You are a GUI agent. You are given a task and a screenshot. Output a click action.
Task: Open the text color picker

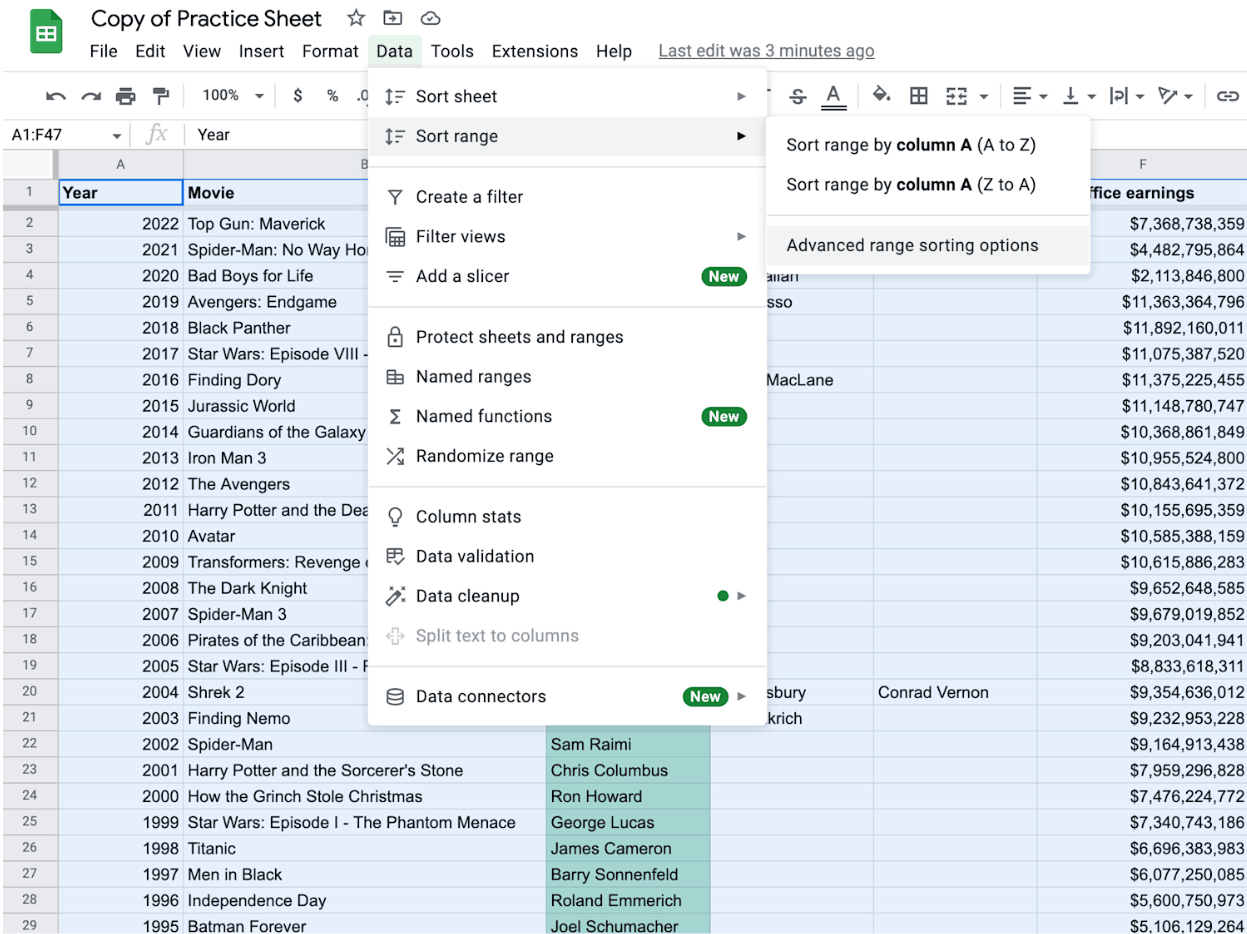[833, 96]
